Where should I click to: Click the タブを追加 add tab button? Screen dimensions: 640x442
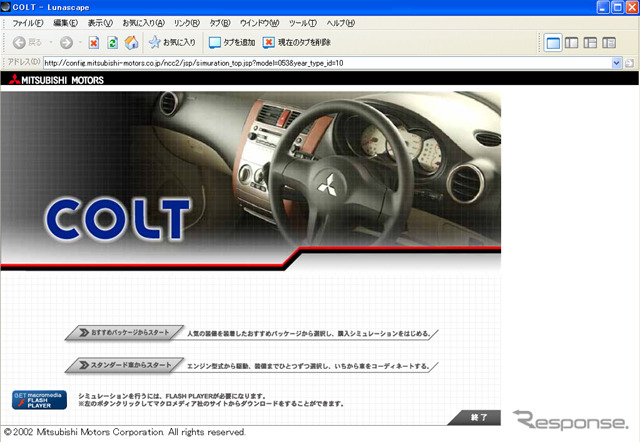[232, 43]
